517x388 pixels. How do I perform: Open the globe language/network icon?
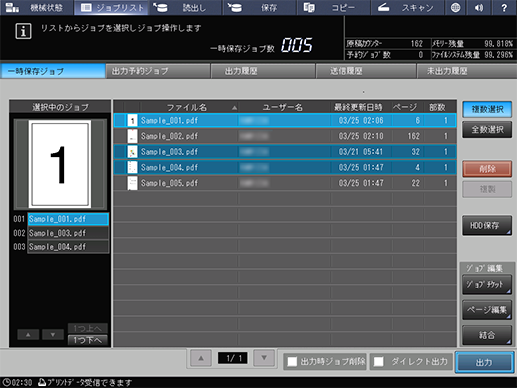(x=455, y=7)
